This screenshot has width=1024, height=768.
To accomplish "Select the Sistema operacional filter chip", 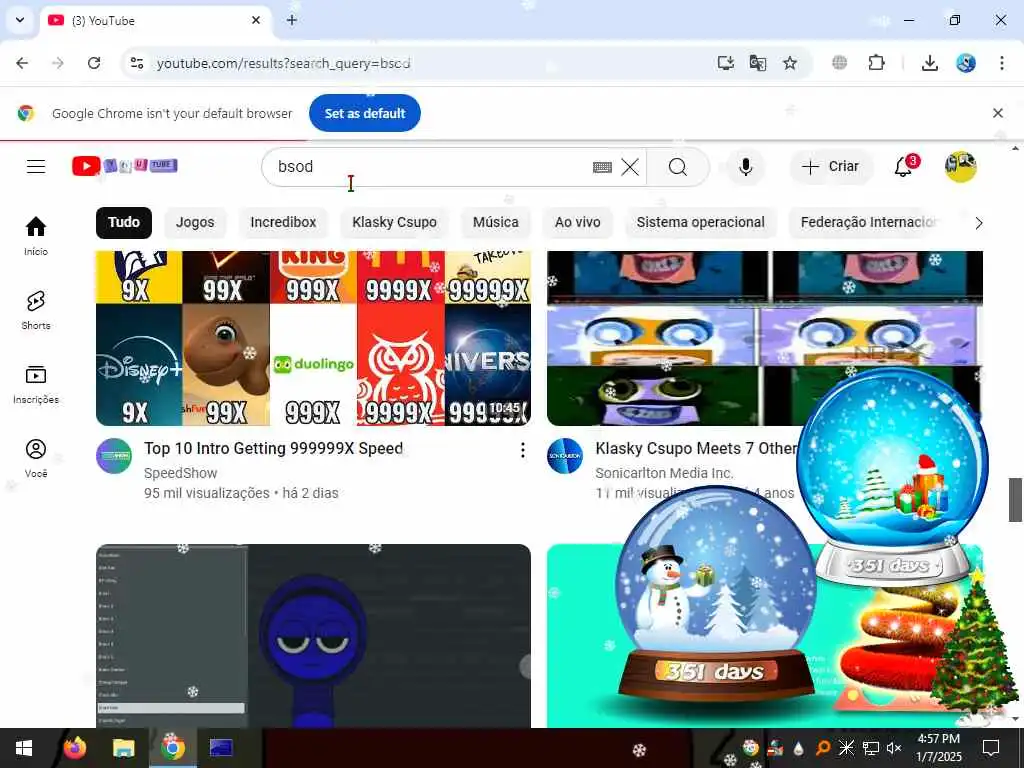I will [x=700, y=223].
